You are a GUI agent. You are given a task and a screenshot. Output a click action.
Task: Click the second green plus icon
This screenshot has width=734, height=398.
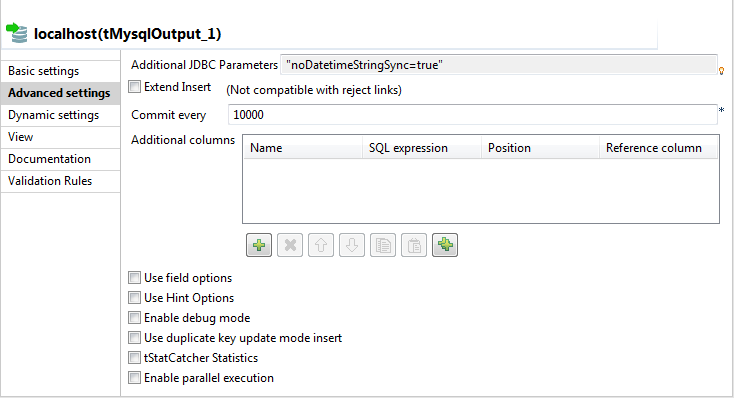(x=445, y=245)
